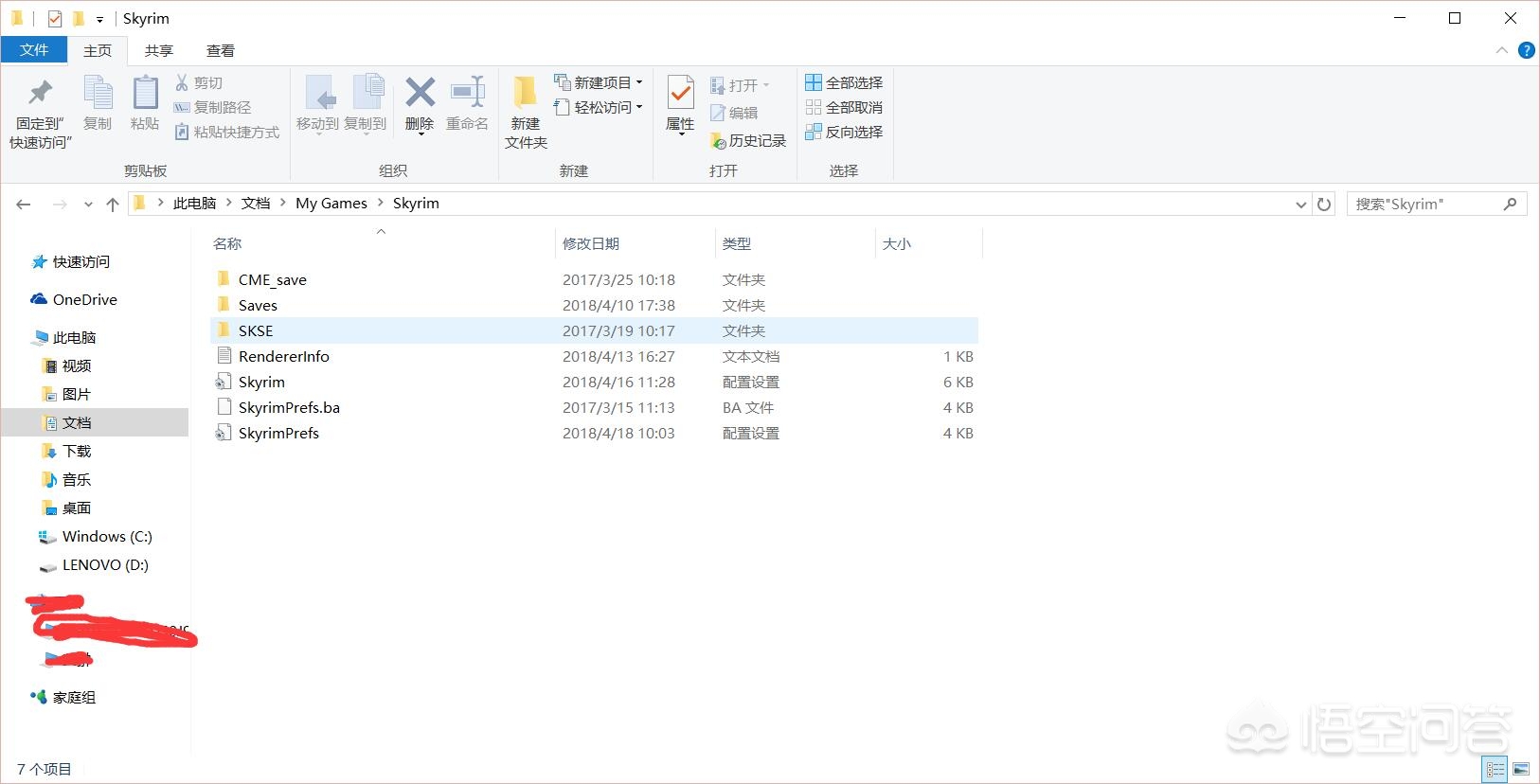Click Paste shortcut (粘贴快捷方式)
The height and width of the screenshot is (784, 1540).
coord(227,132)
